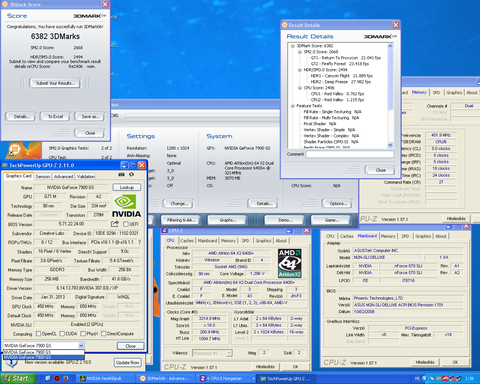Select highlighted second GeForce 7900 GS entry
This screenshot has width=480, height=384.
tap(44, 357)
